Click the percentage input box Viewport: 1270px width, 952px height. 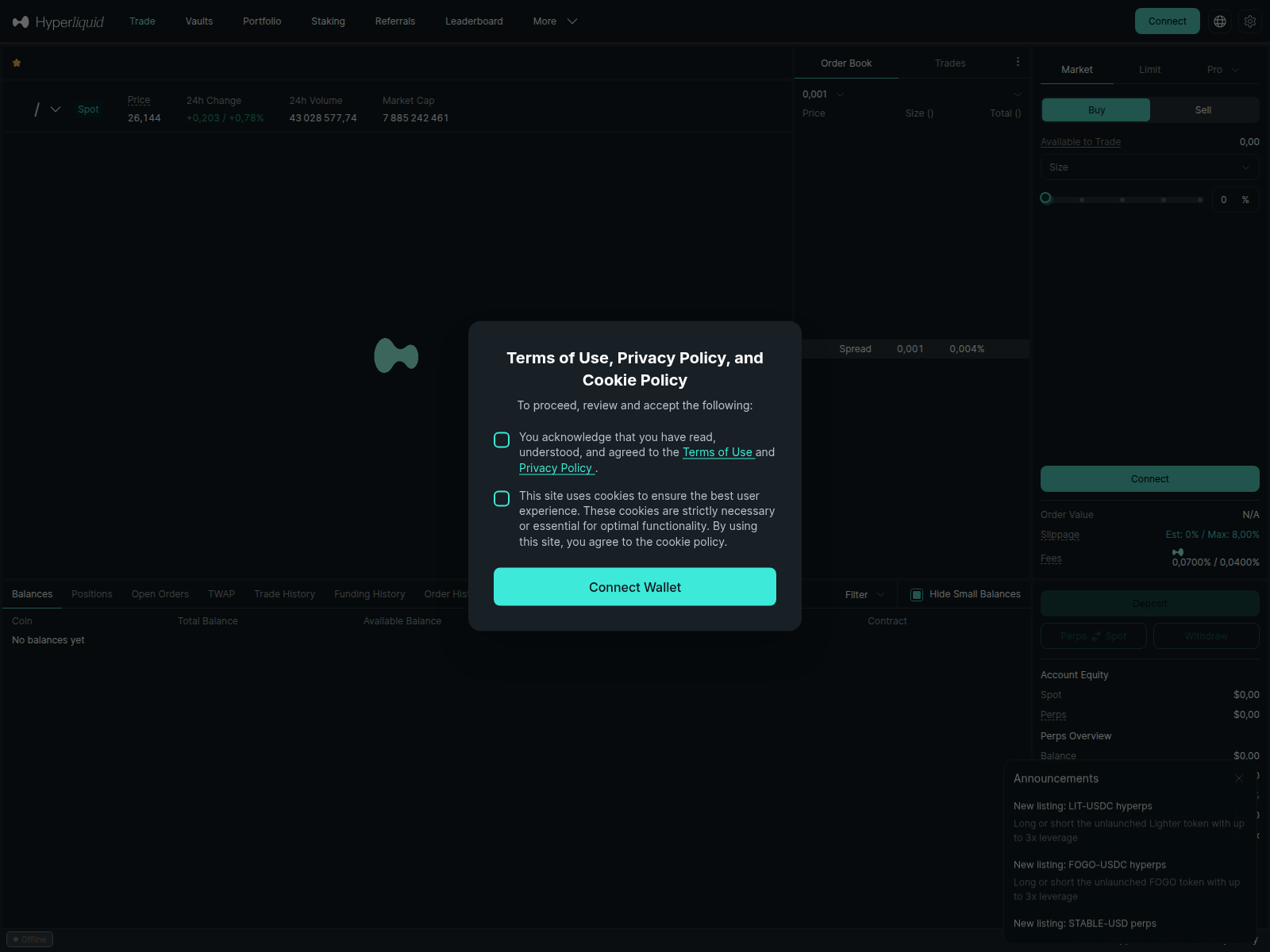point(1235,200)
